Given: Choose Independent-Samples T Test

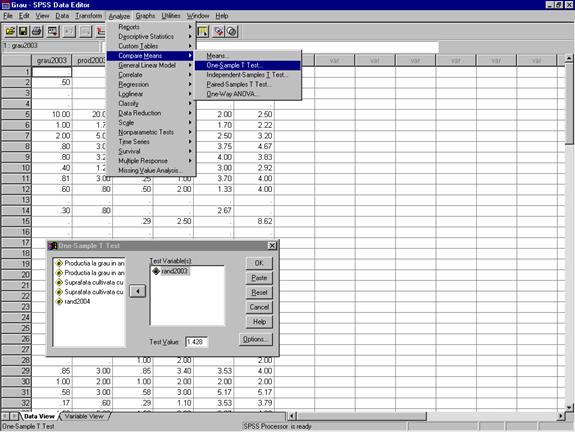Looking at the screenshot, I should tap(248, 75).
